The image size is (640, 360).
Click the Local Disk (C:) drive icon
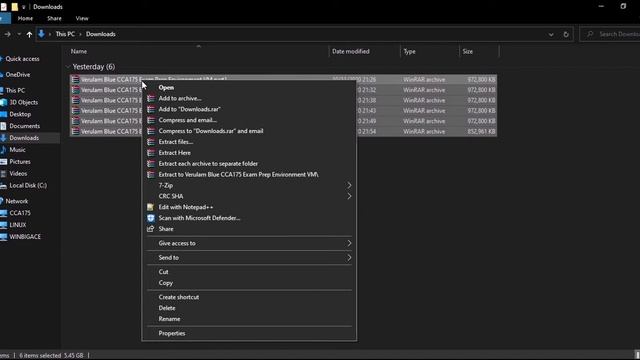[x=4, y=186]
